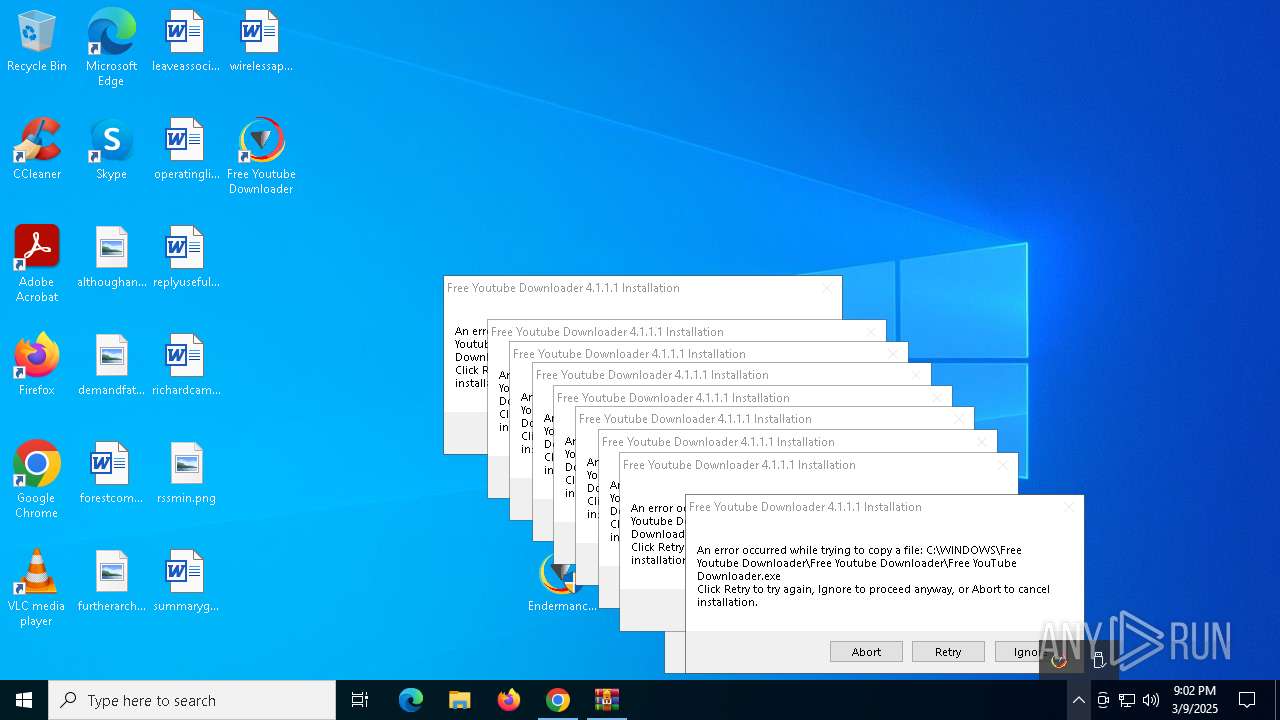Select the Microsoft Edge desktop shortcut
The height and width of the screenshot is (720, 1280).
tap(111, 47)
